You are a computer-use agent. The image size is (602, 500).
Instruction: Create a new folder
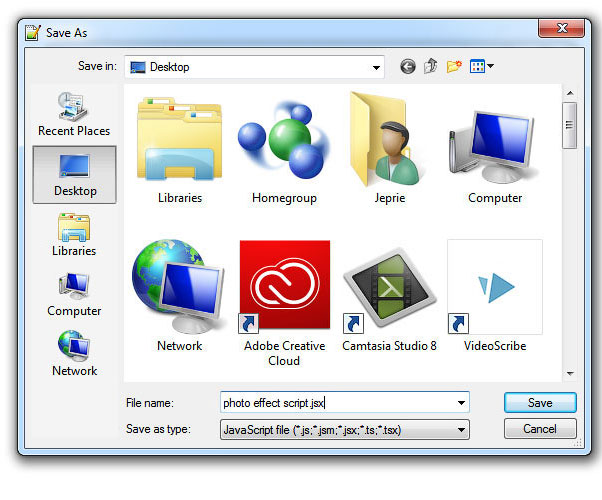pos(454,66)
